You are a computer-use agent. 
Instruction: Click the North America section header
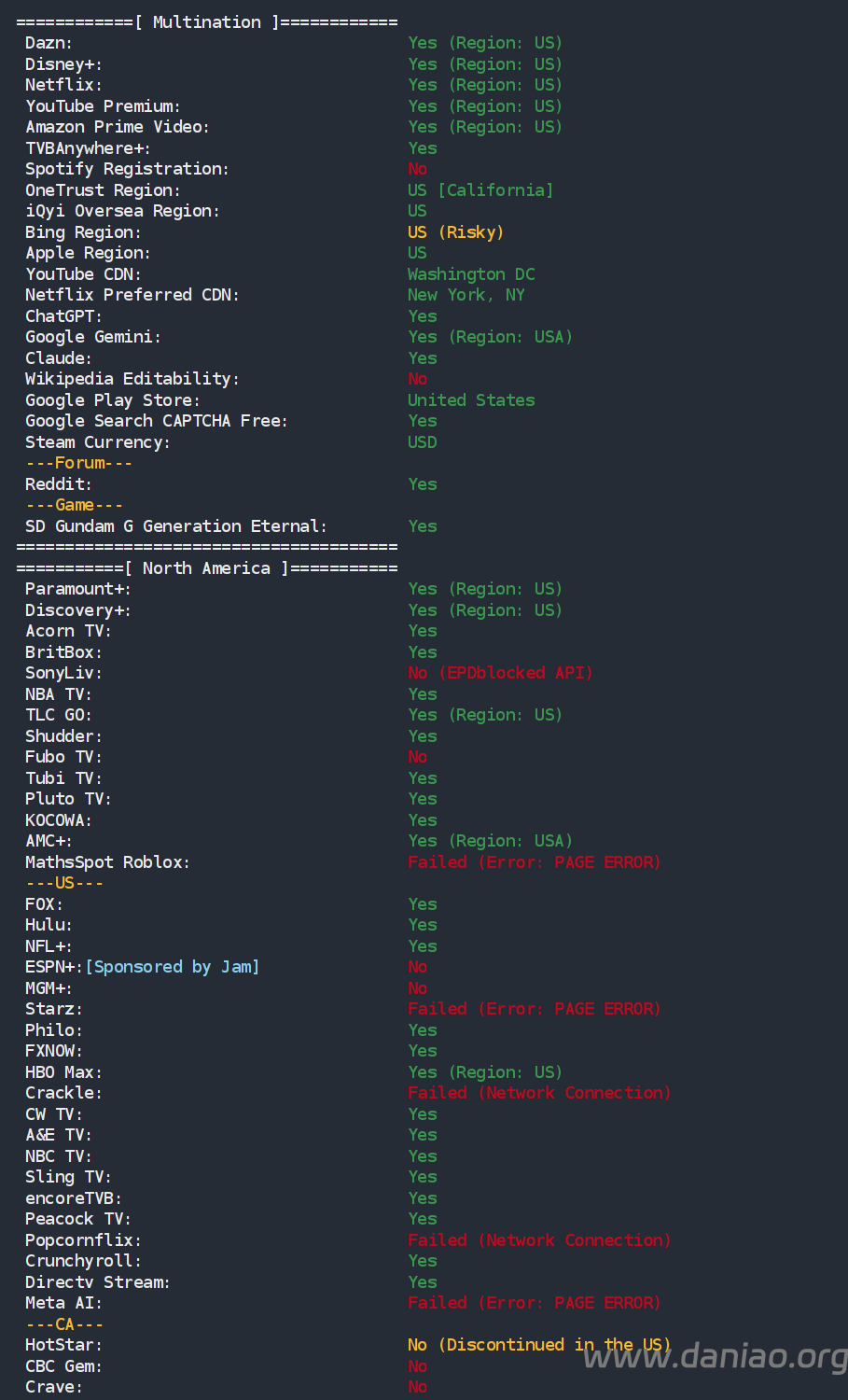(206, 568)
